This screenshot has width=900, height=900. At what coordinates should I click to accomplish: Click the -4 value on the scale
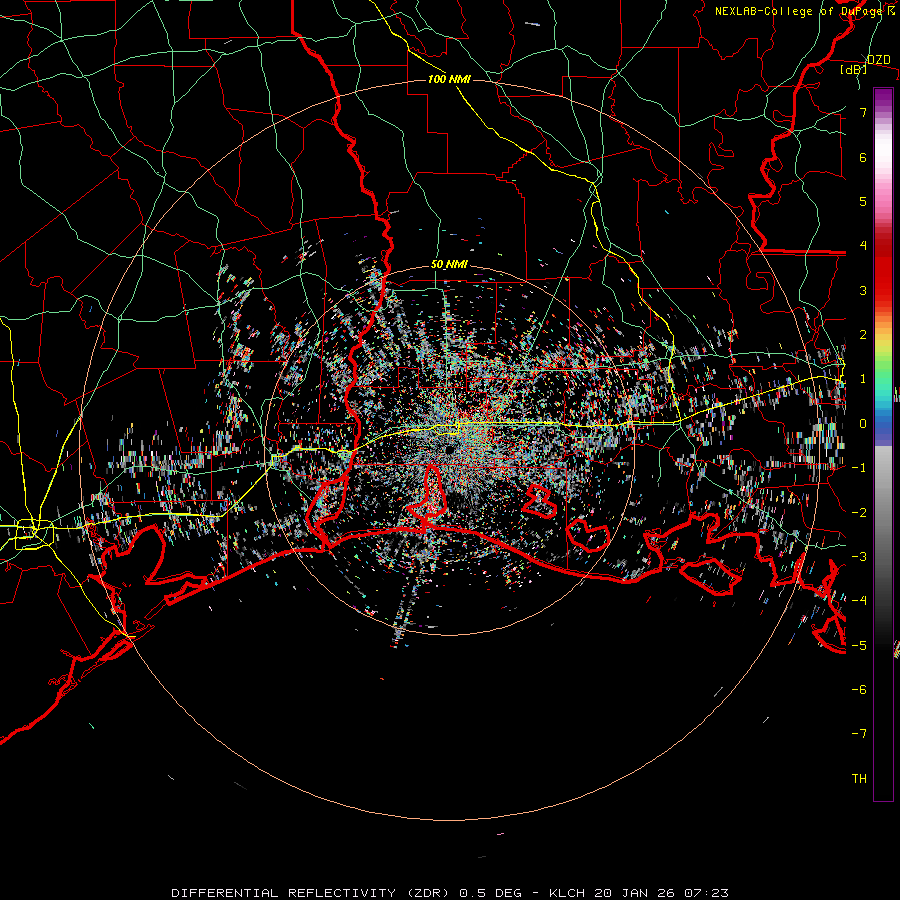point(859,601)
